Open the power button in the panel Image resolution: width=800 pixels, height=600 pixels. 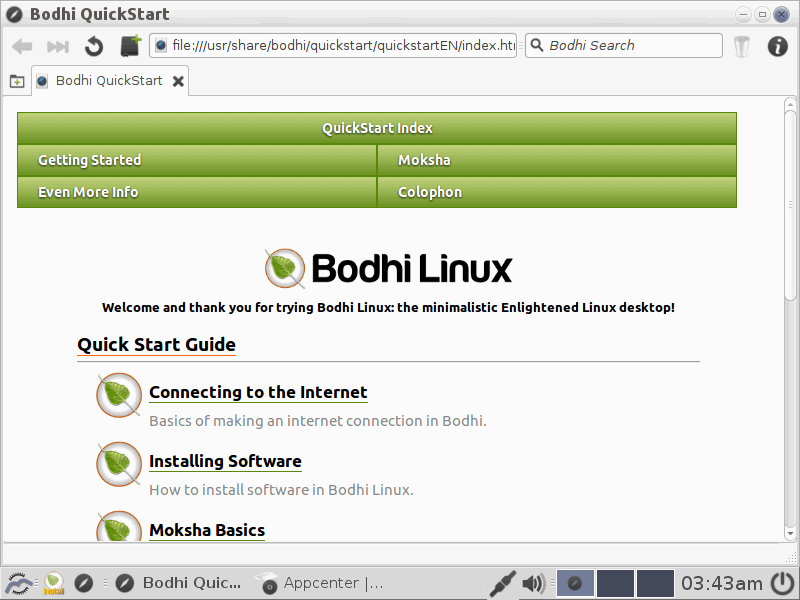782,583
